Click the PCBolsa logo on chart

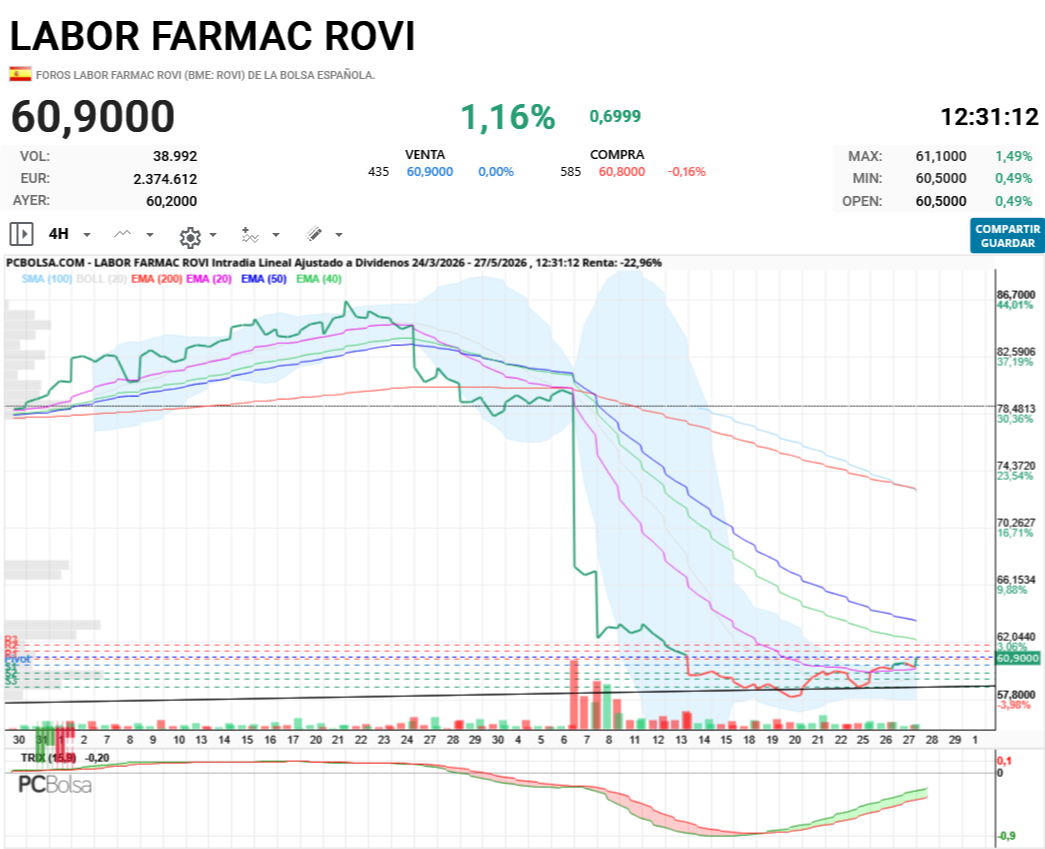55,784
